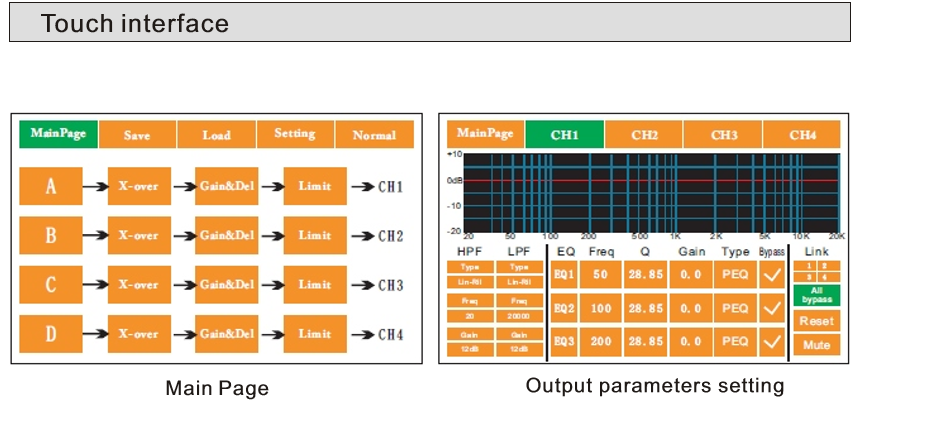Open input B block
Viewport: 934px width, 434px height.
point(50,235)
